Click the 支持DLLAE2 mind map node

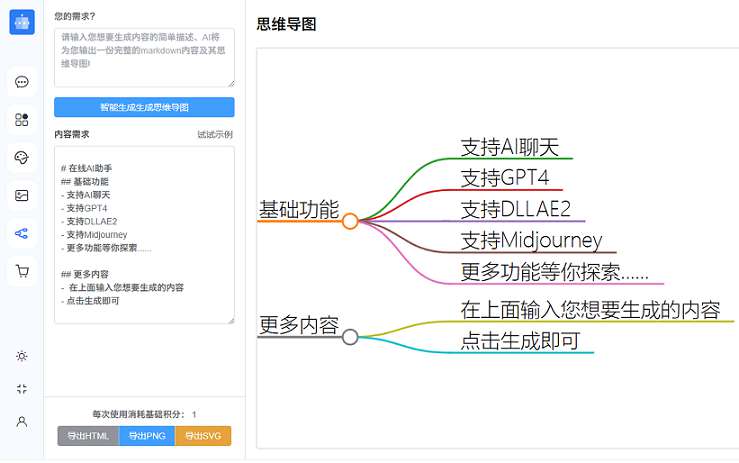pos(516,209)
